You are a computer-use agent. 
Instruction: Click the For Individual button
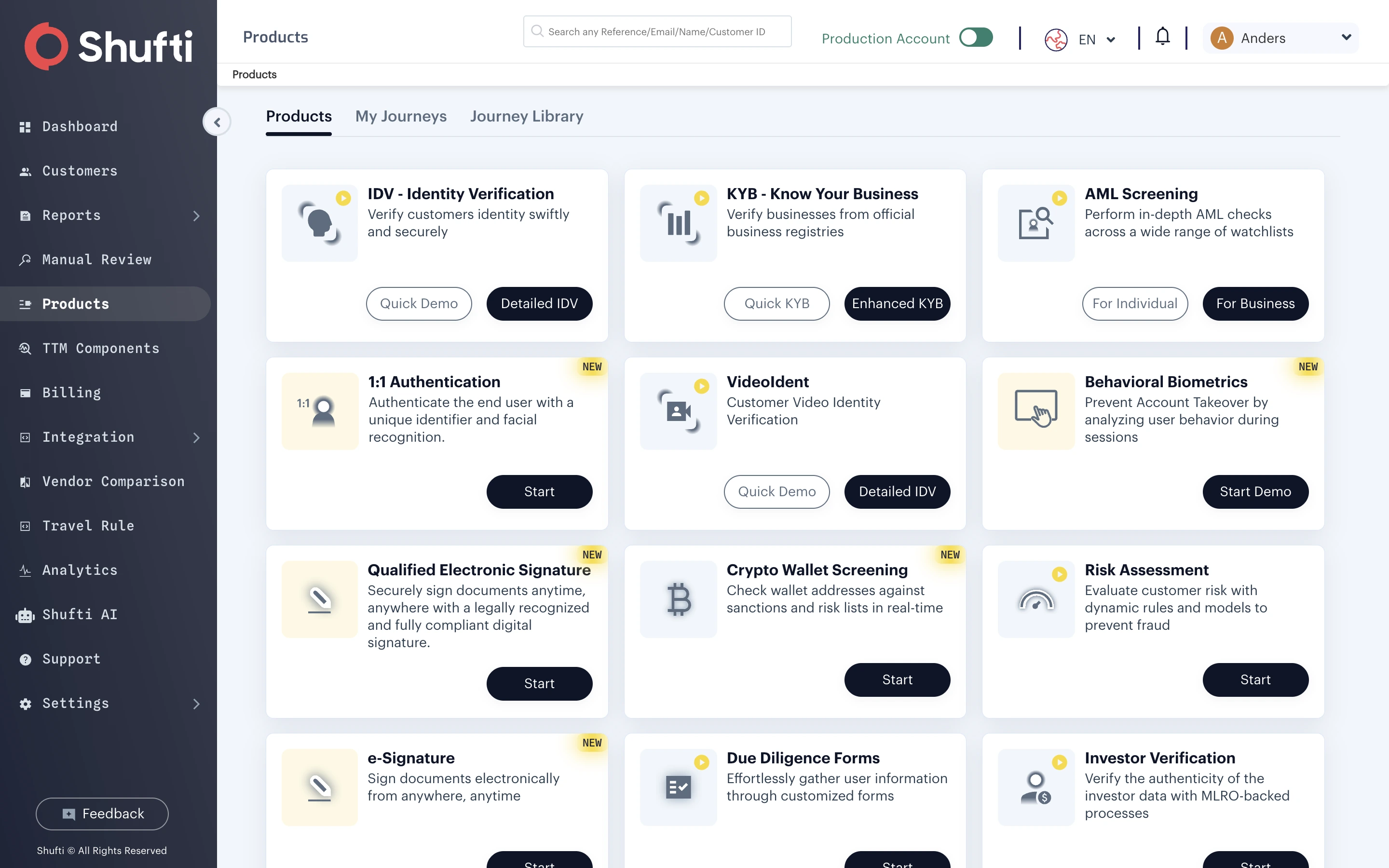(x=1135, y=304)
